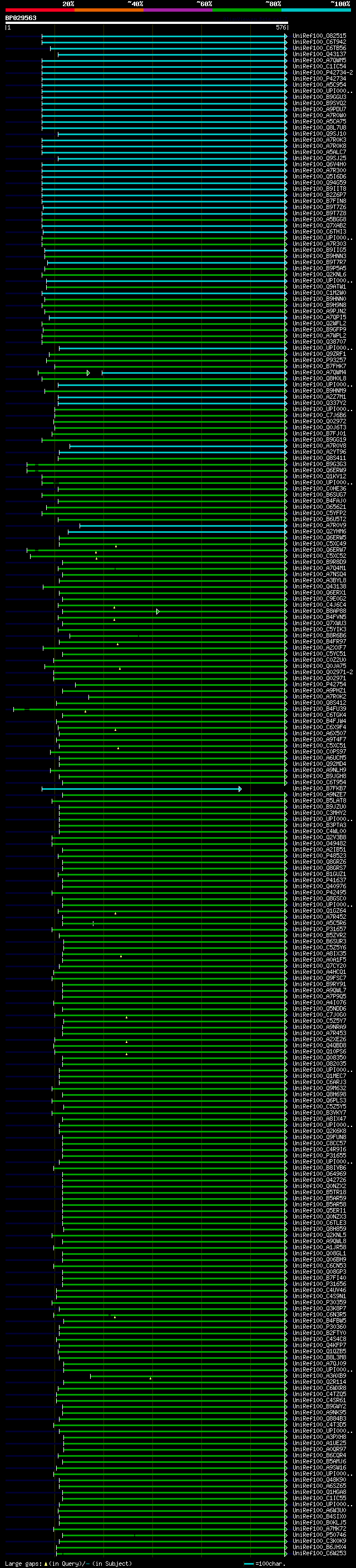
Task: Click query end position label 576
Action: [x=281, y=27]
